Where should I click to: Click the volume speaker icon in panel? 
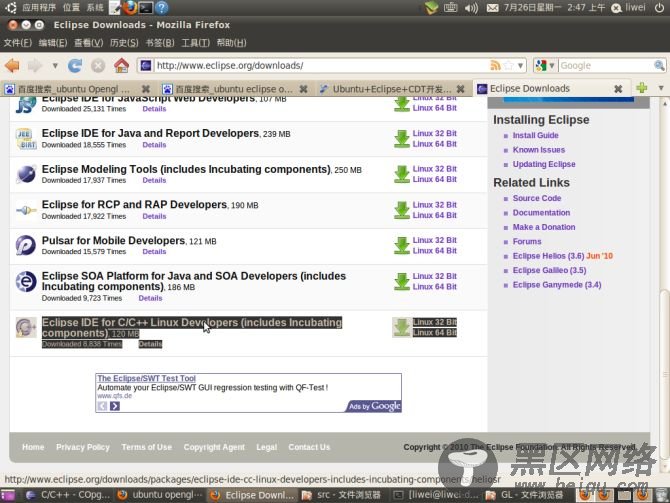click(x=471, y=8)
